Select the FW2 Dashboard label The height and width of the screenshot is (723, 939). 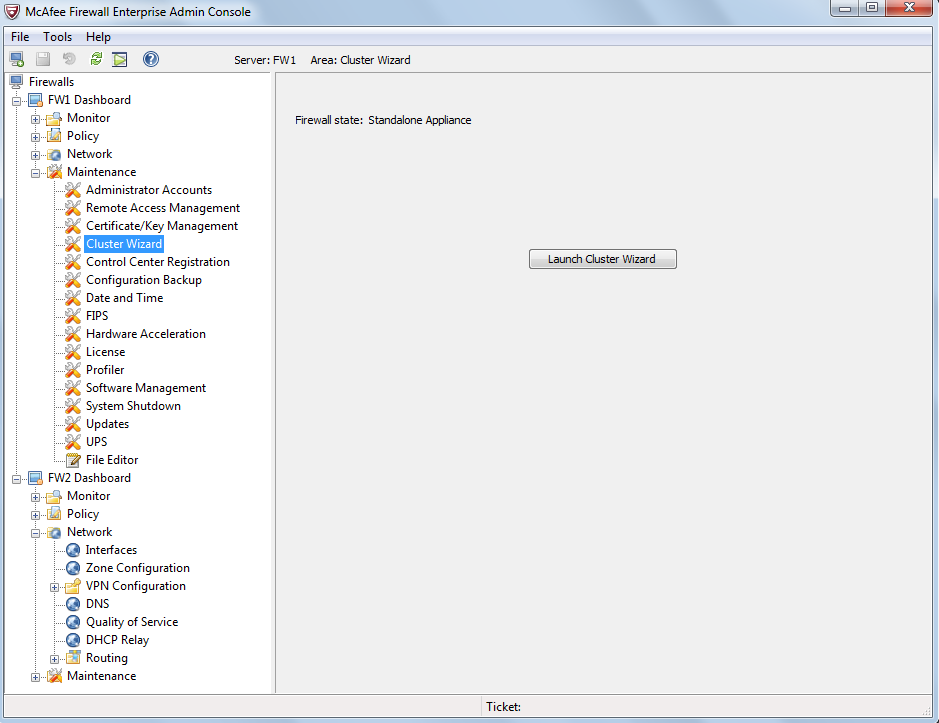point(89,477)
